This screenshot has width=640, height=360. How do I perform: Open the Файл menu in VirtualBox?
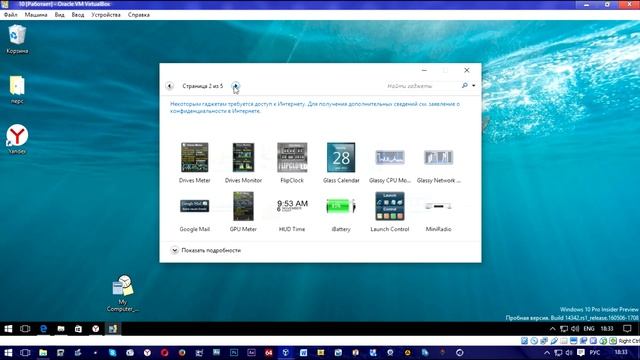(11, 15)
